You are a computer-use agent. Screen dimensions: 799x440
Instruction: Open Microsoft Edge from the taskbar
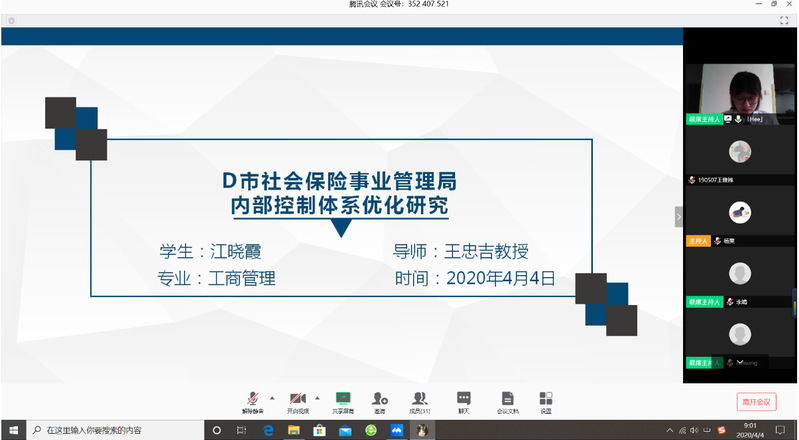point(268,430)
